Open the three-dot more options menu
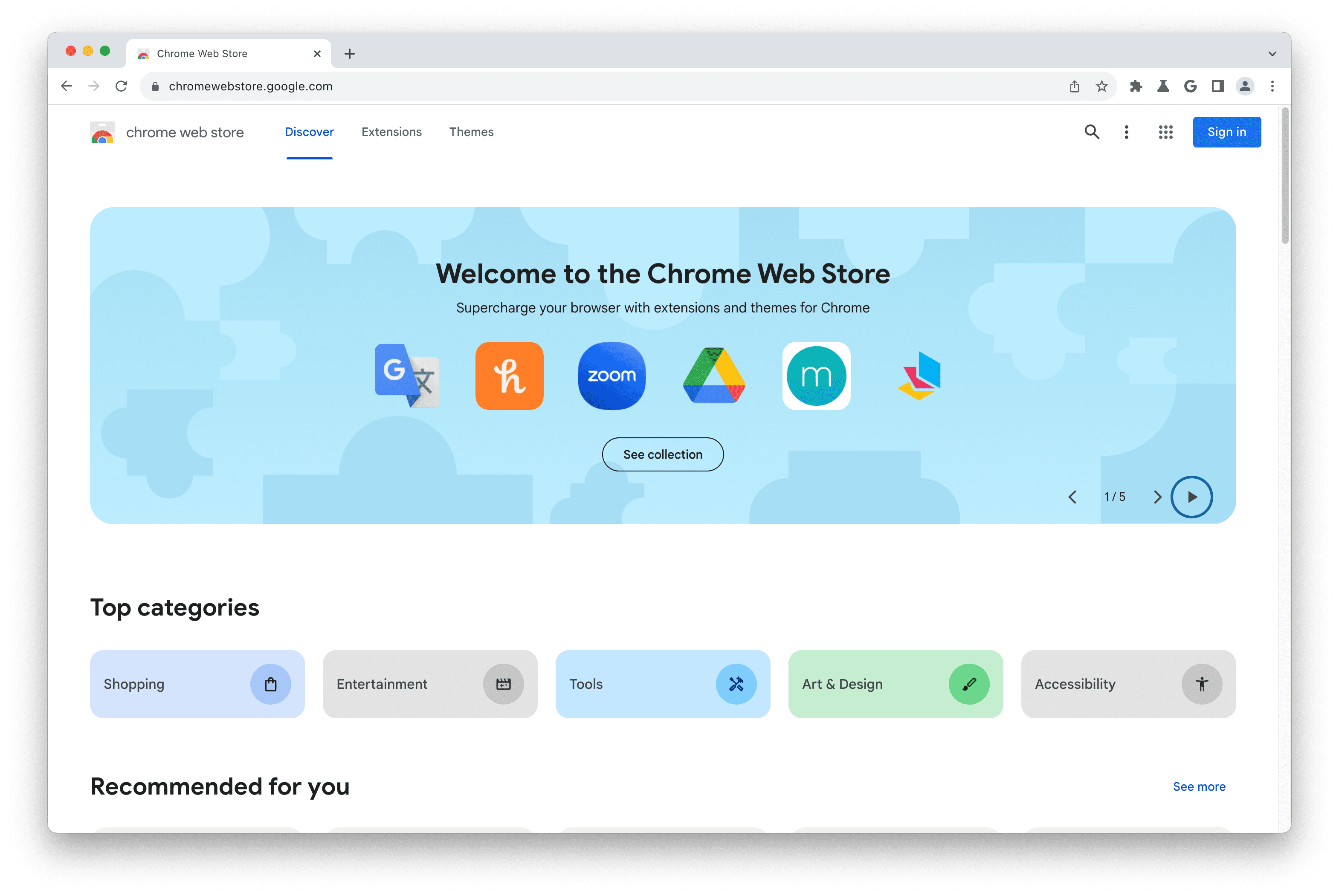 [x=1126, y=131]
